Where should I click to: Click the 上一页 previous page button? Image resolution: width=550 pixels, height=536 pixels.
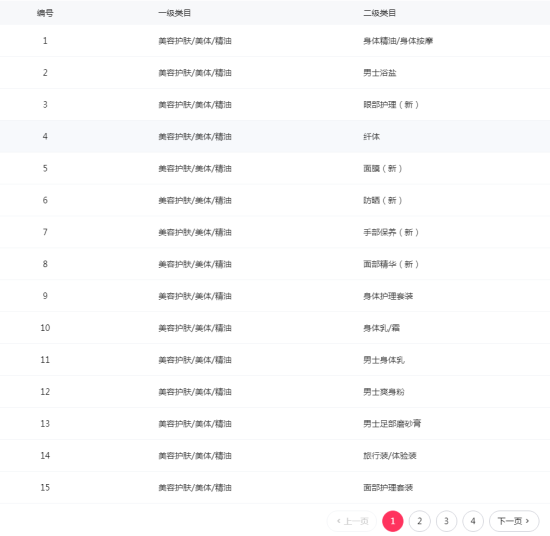[x=352, y=521]
